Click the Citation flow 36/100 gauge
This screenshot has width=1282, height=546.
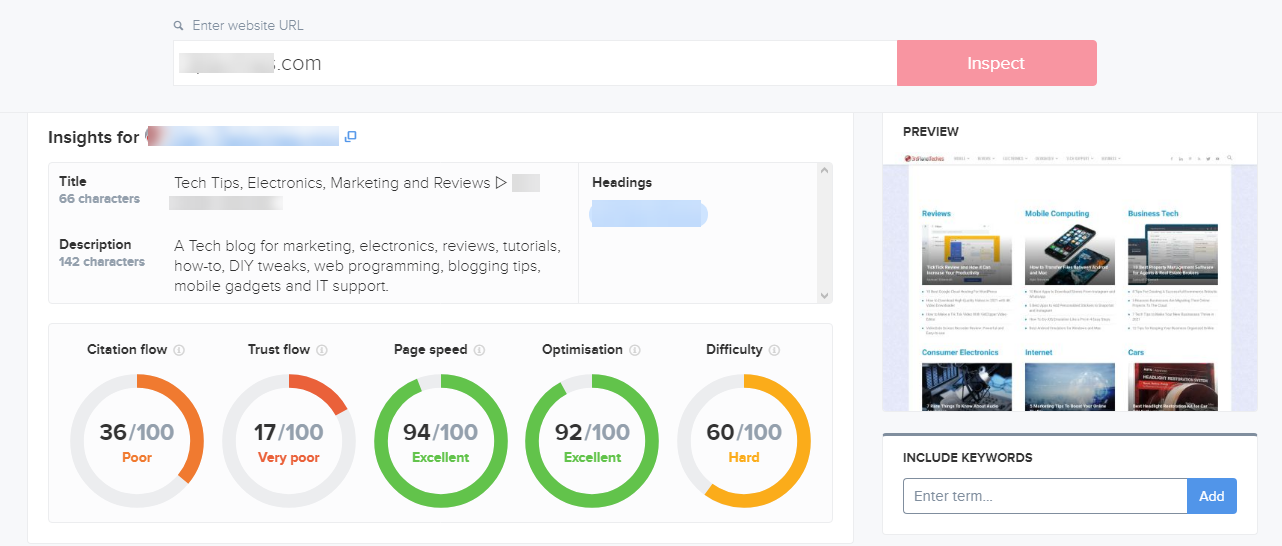point(137,441)
